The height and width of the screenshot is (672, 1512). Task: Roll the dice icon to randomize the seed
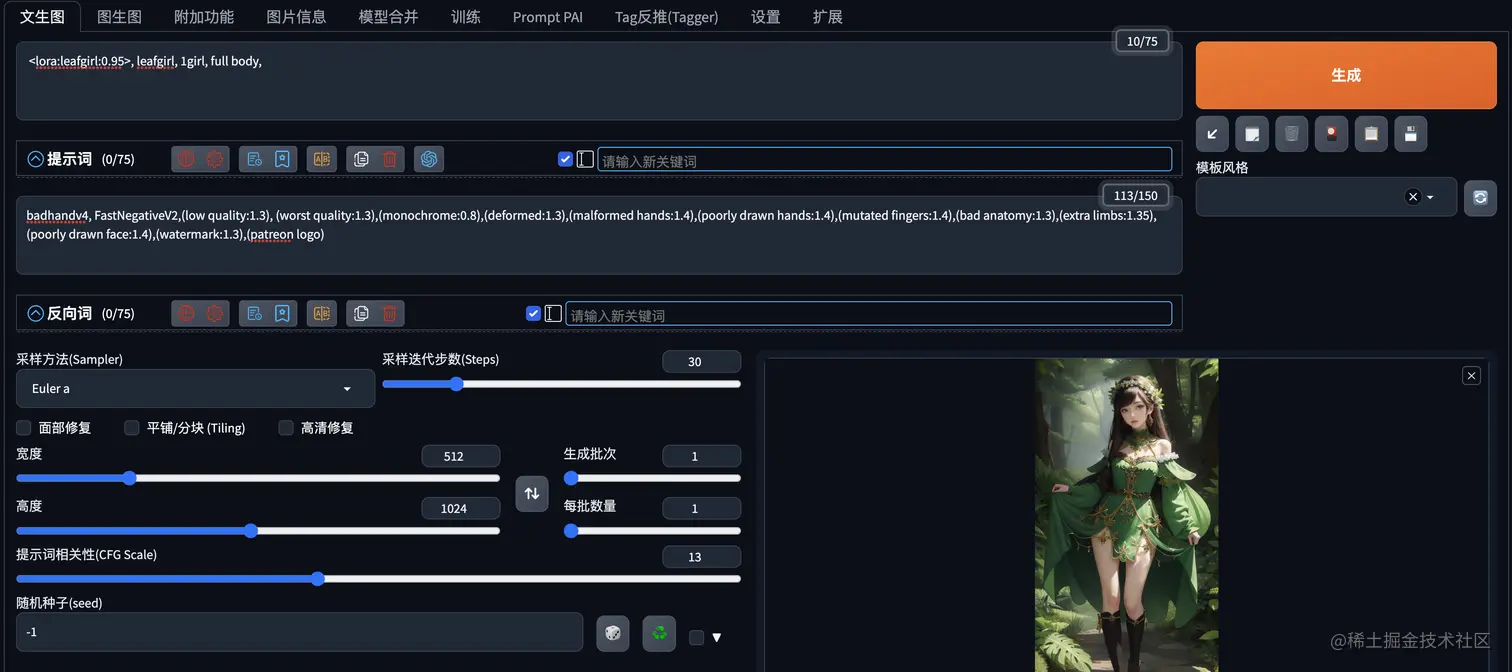pyautogui.click(x=612, y=631)
